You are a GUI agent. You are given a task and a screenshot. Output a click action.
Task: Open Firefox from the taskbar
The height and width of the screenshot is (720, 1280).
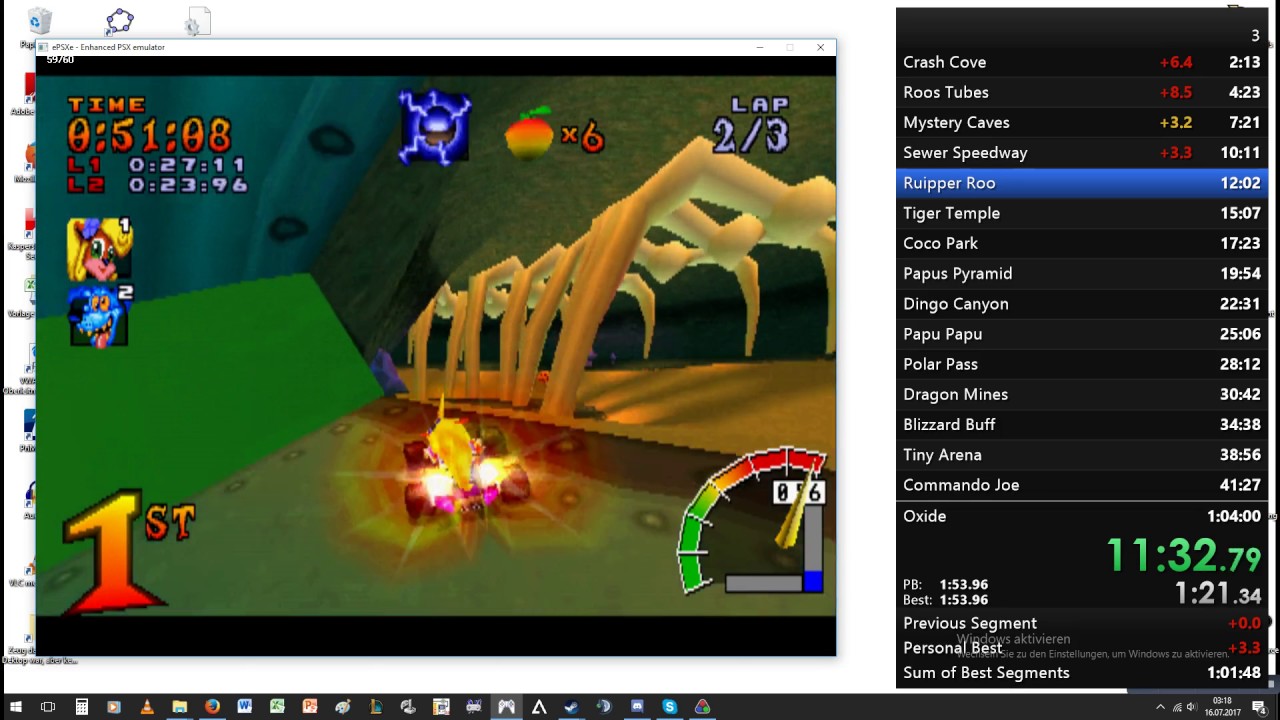(x=212, y=707)
